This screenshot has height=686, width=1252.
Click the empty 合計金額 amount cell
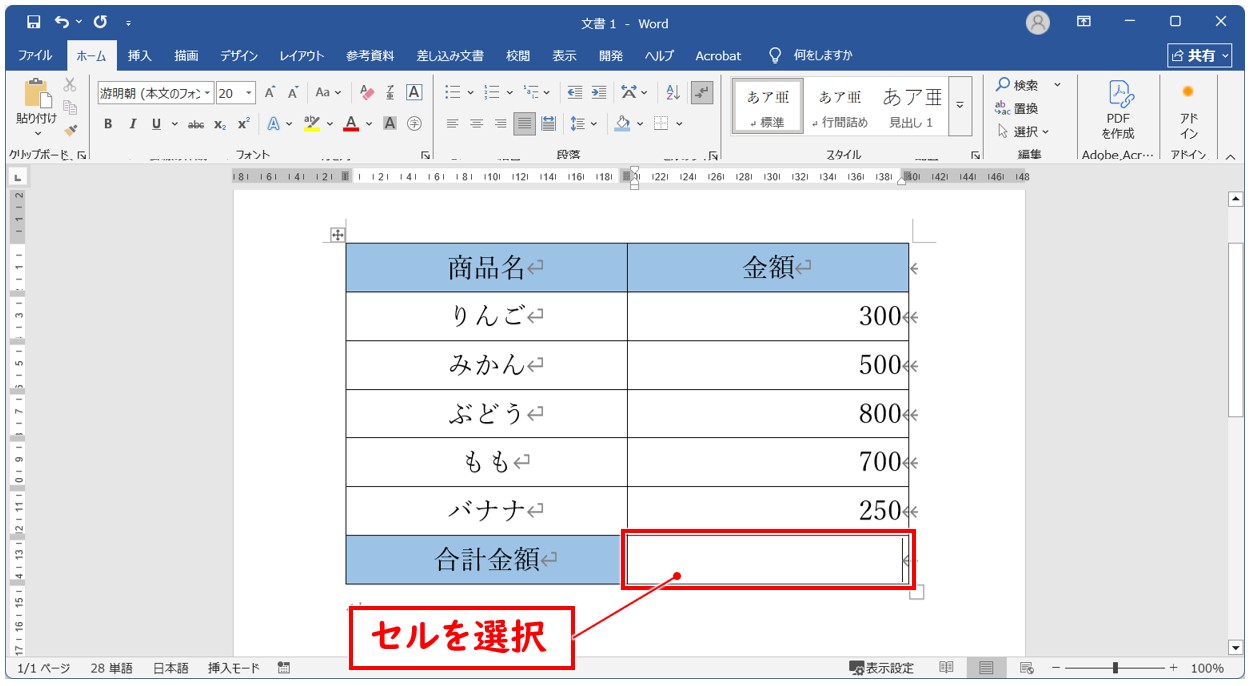pyautogui.click(x=767, y=560)
